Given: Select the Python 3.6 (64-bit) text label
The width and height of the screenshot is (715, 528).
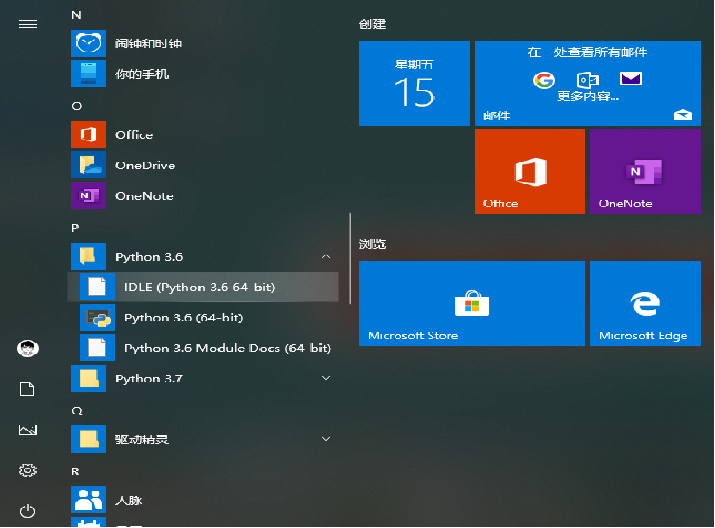Looking at the screenshot, I should pyautogui.click(x=184, y=317).
